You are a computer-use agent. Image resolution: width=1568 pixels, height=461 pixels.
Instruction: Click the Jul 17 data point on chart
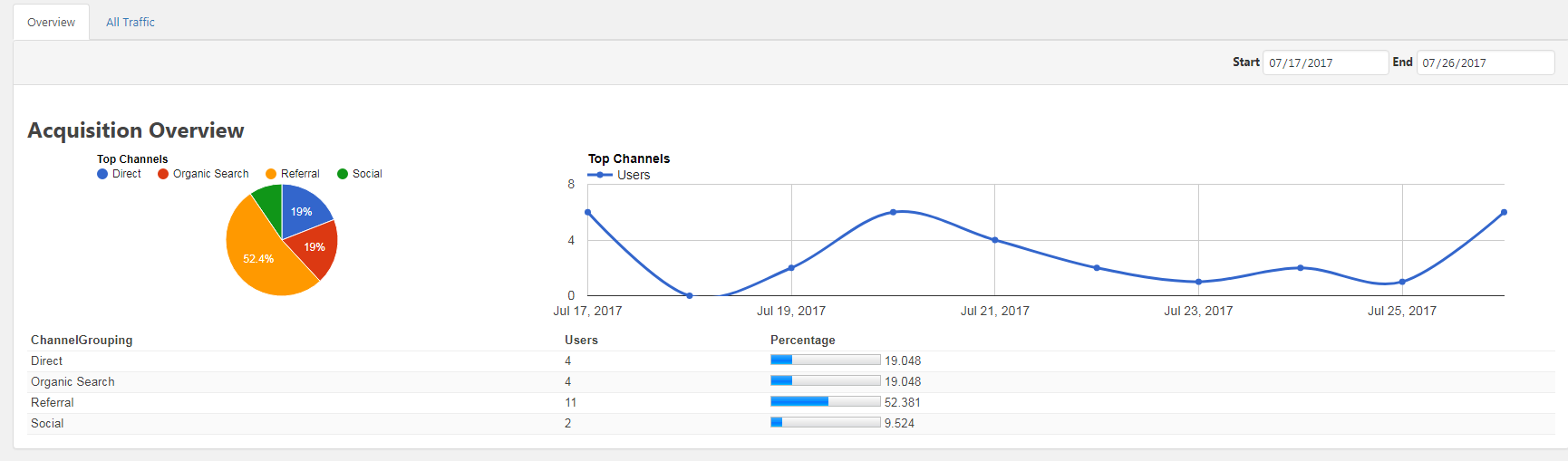(x=588, y=213)
